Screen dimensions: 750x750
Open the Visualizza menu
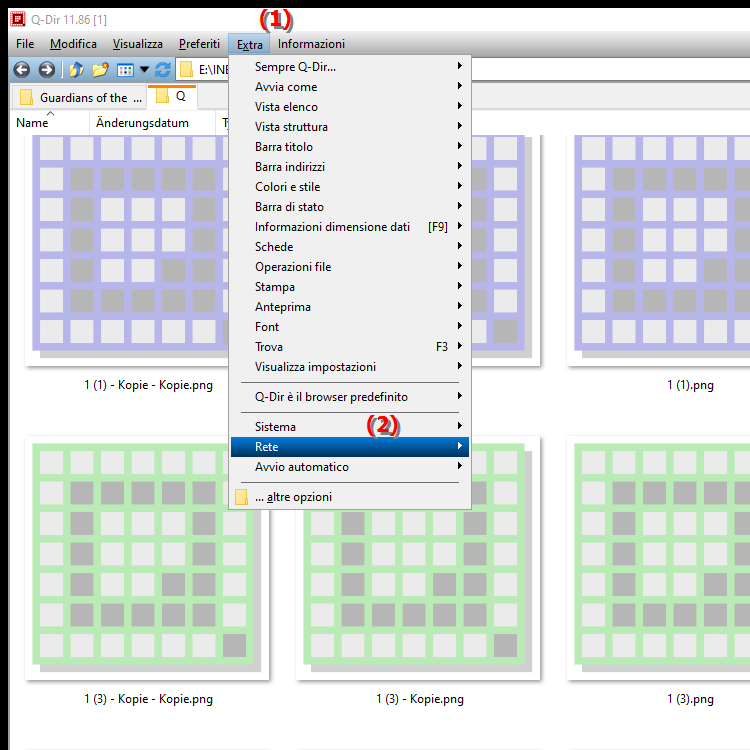pyautogui.click(x=138, y=44)
